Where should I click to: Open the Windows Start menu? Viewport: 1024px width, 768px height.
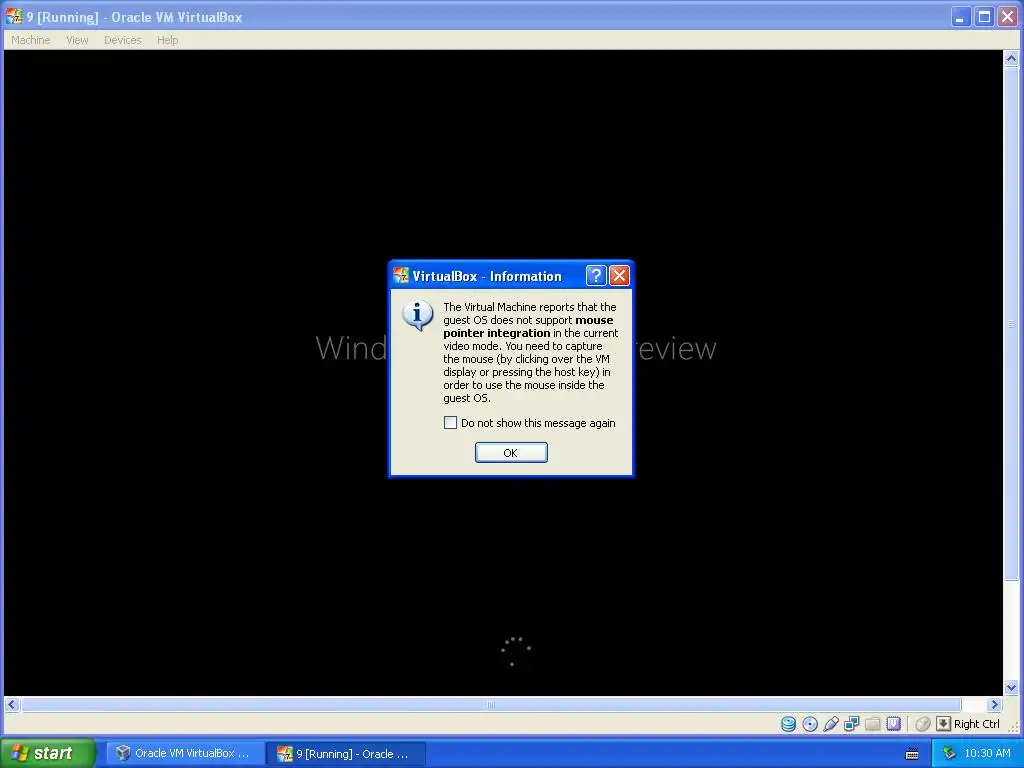tap(47, 753)
